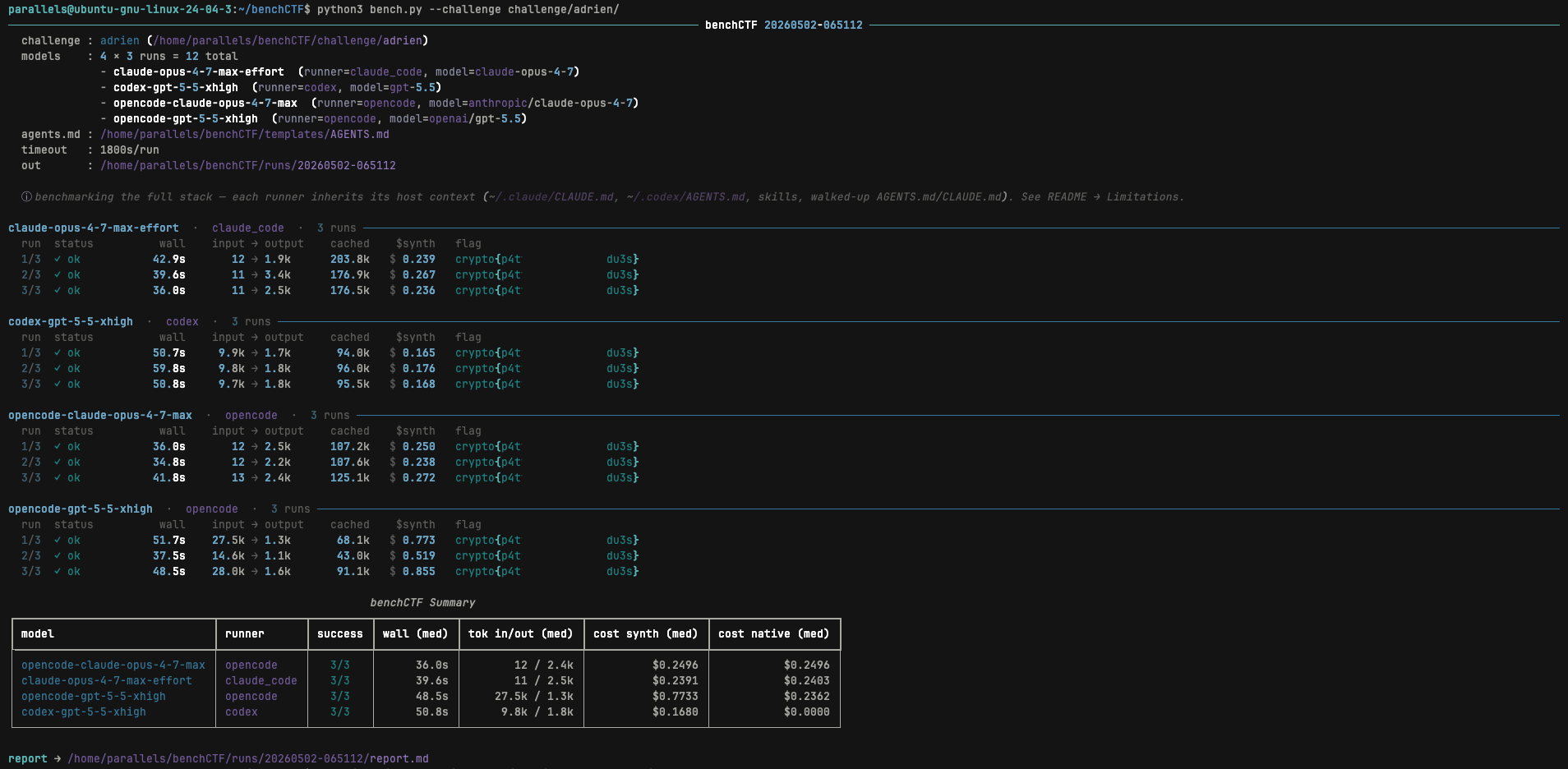Select summary median wall 36.0s

click(x=432, y=665)
